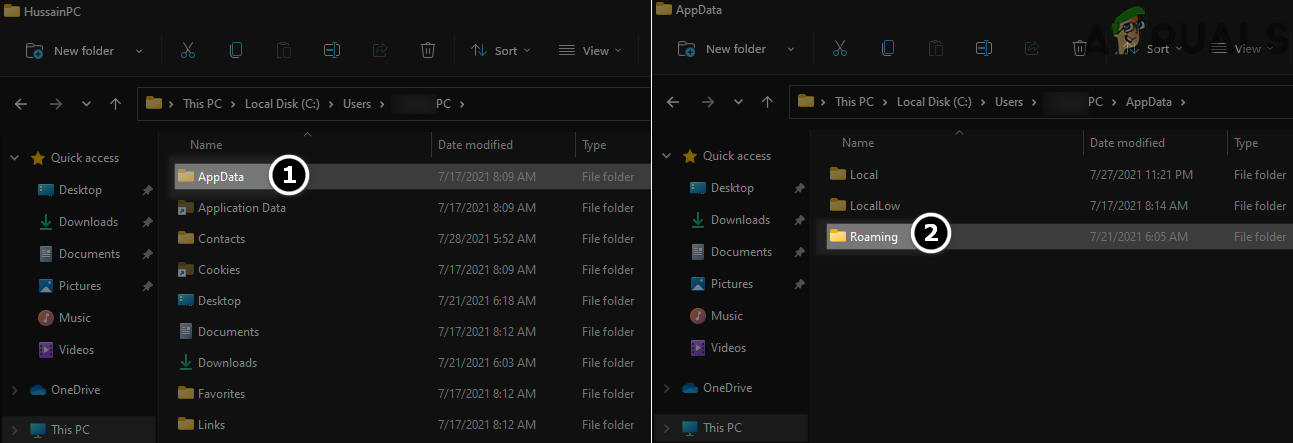Open Videos in the HussainPC window sidebar
The height and width of the screenshot is (443, 1293).
click(76, 350)
